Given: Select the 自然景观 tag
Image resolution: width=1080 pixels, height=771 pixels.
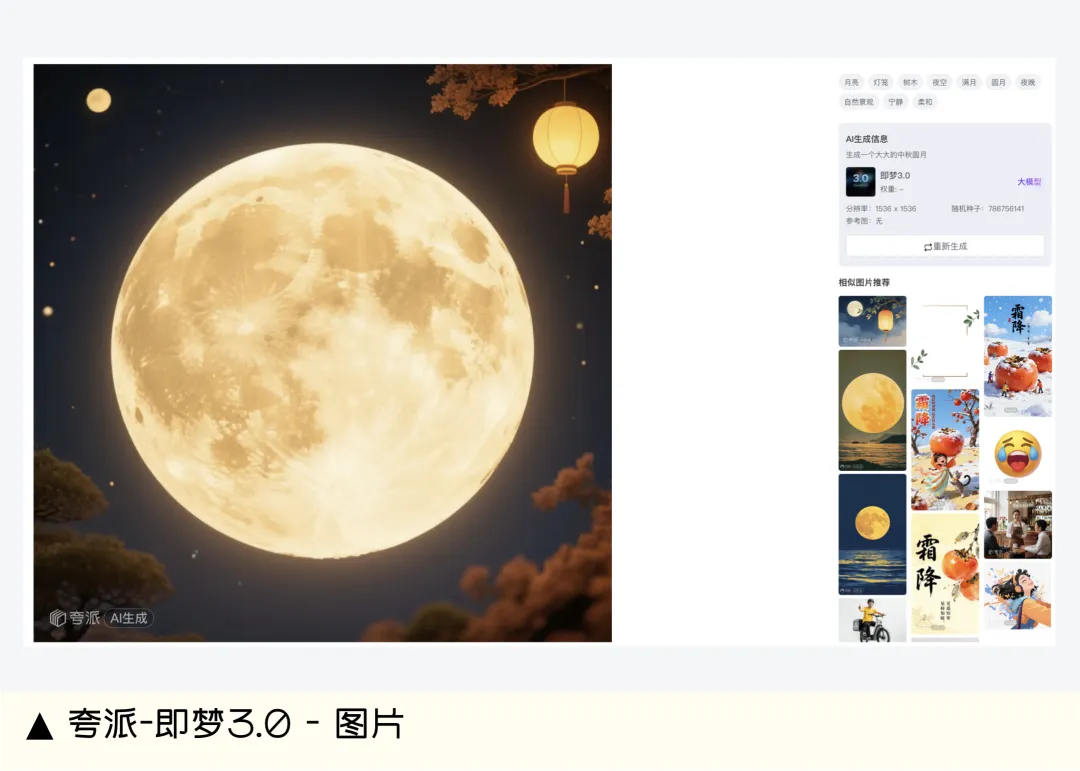Looking at the screenshot, I should (859, 102).
